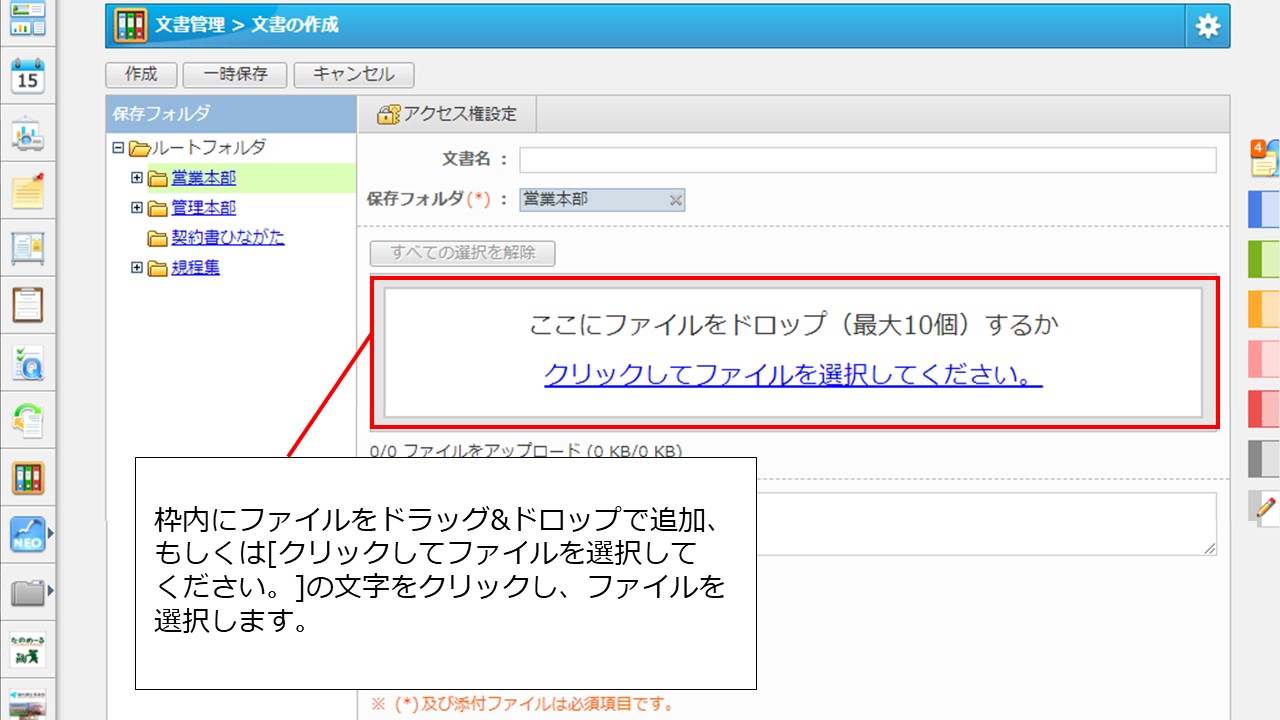Screen dimensions: 1280x720
Task: Open the projector presentation icon in the sidebar
Action: tap(28, 134)
